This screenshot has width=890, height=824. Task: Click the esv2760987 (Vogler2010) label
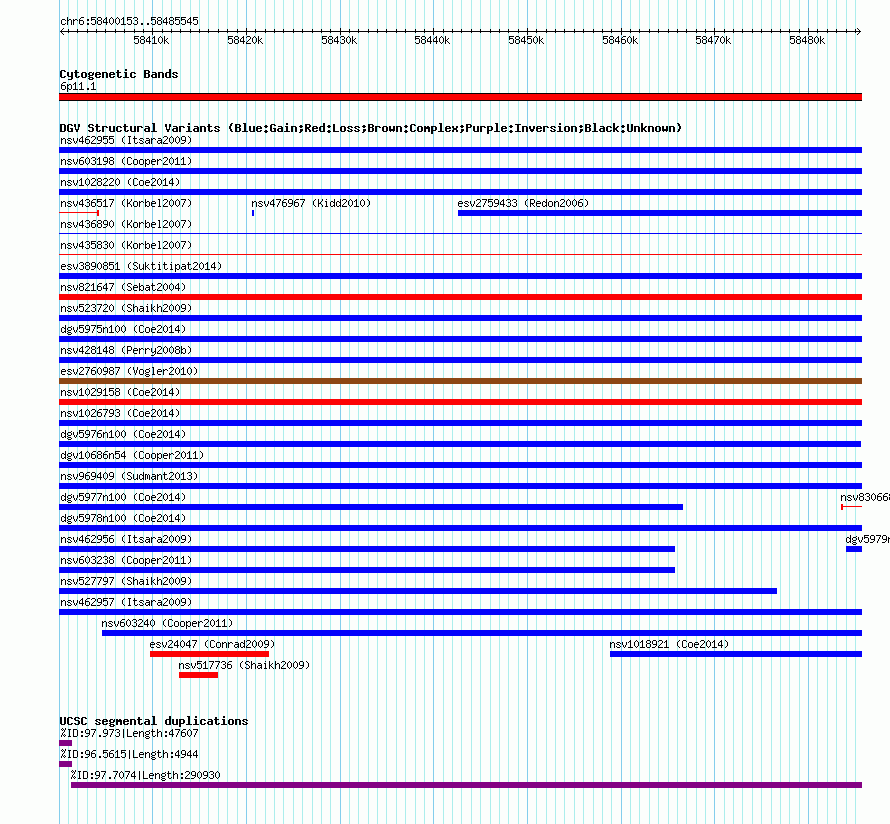(129, 371)
